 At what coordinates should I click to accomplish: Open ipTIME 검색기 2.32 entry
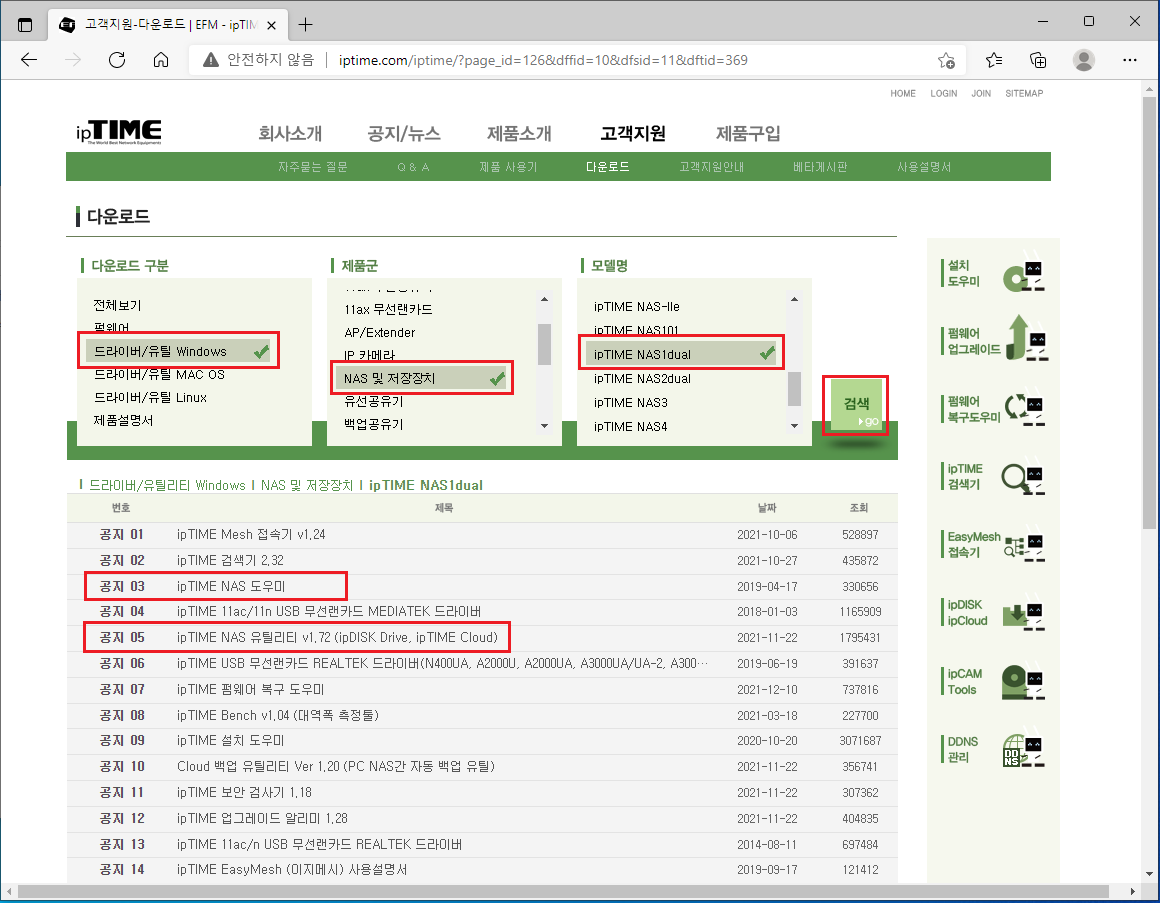tap(230, 561)
